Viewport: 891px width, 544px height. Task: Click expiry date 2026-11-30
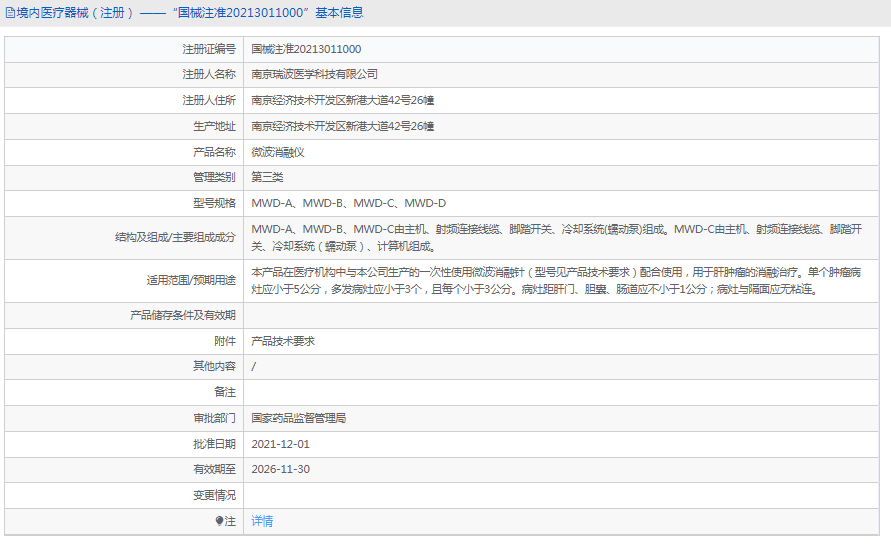click(x=280, y=470)
